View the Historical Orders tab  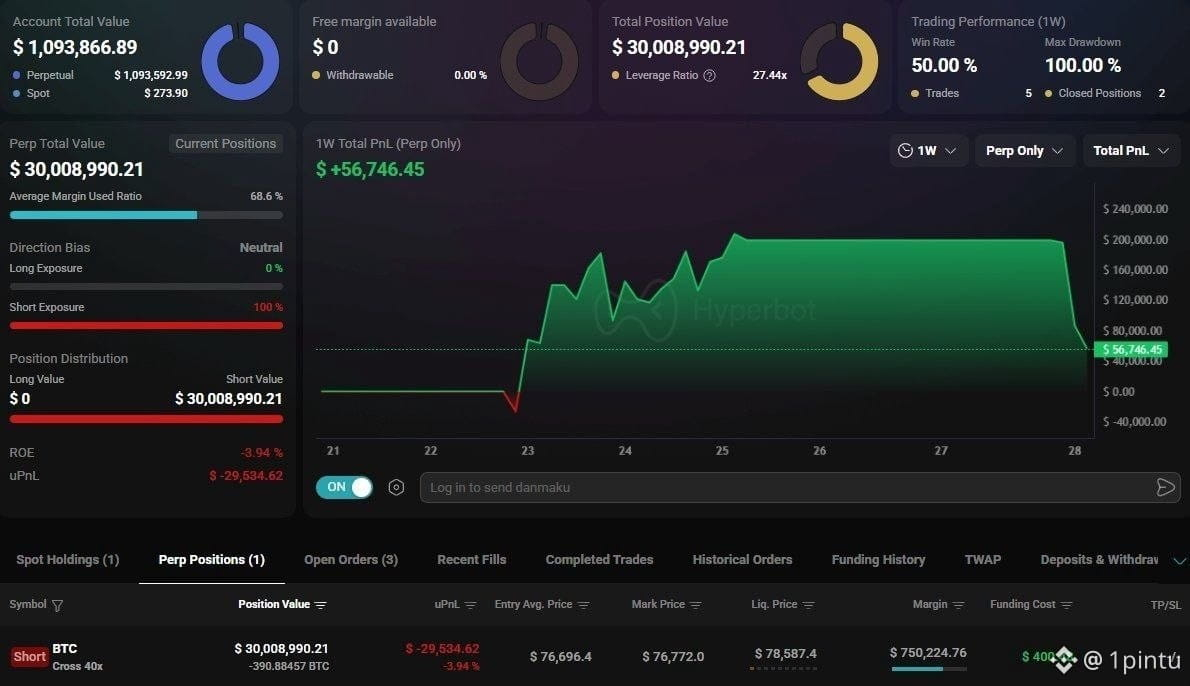pyautogui.click(x=742, y=559)
